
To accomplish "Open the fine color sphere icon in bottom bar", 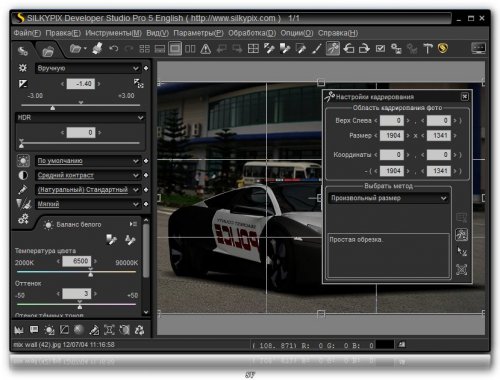I will coord(79,330).
